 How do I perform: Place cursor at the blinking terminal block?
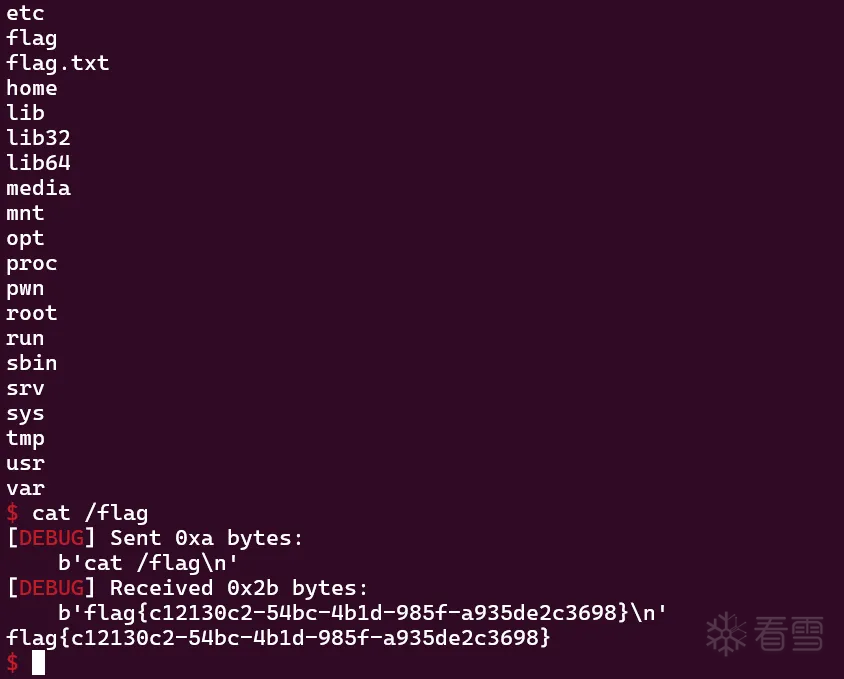pyautogui.click(x=39, y=662)
